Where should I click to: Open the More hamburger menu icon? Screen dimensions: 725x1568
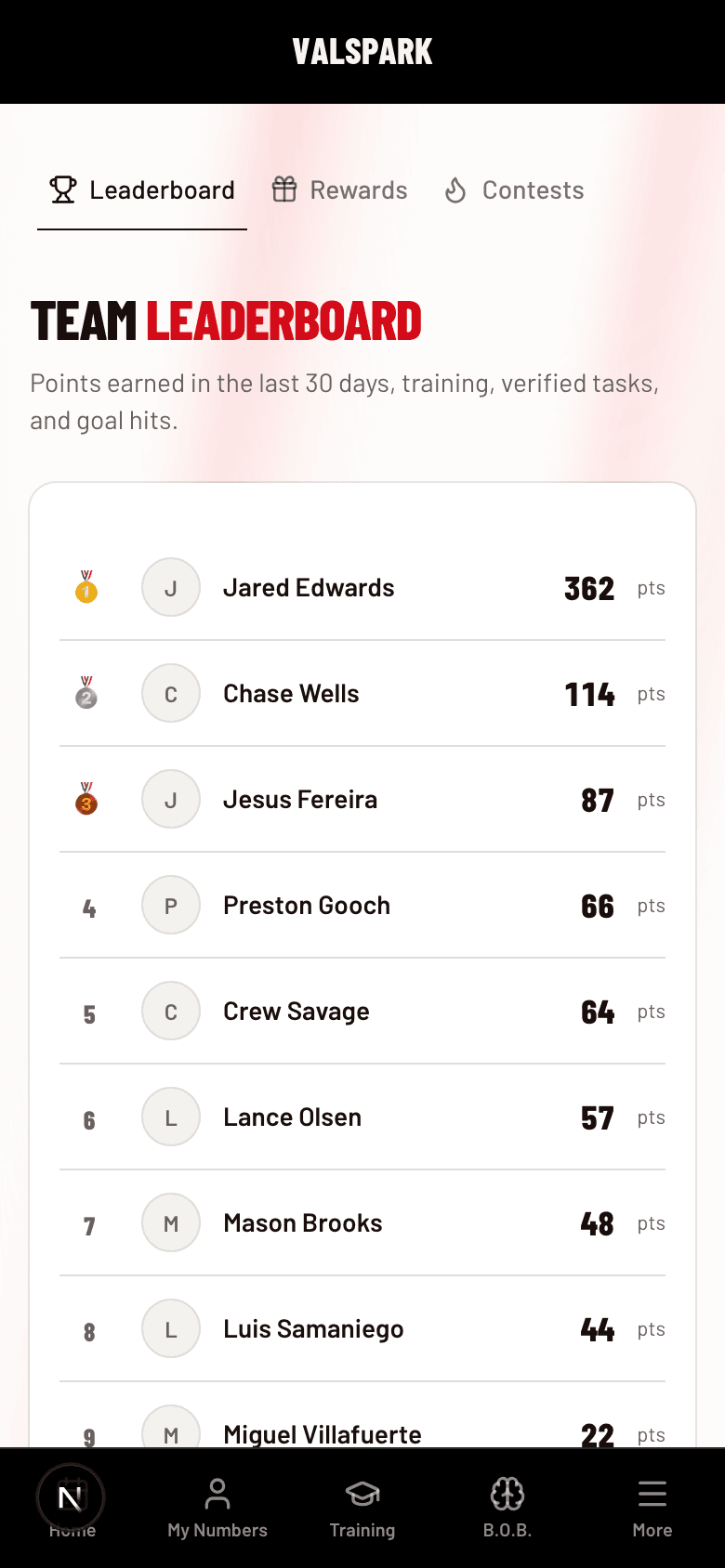[652, 1494]
